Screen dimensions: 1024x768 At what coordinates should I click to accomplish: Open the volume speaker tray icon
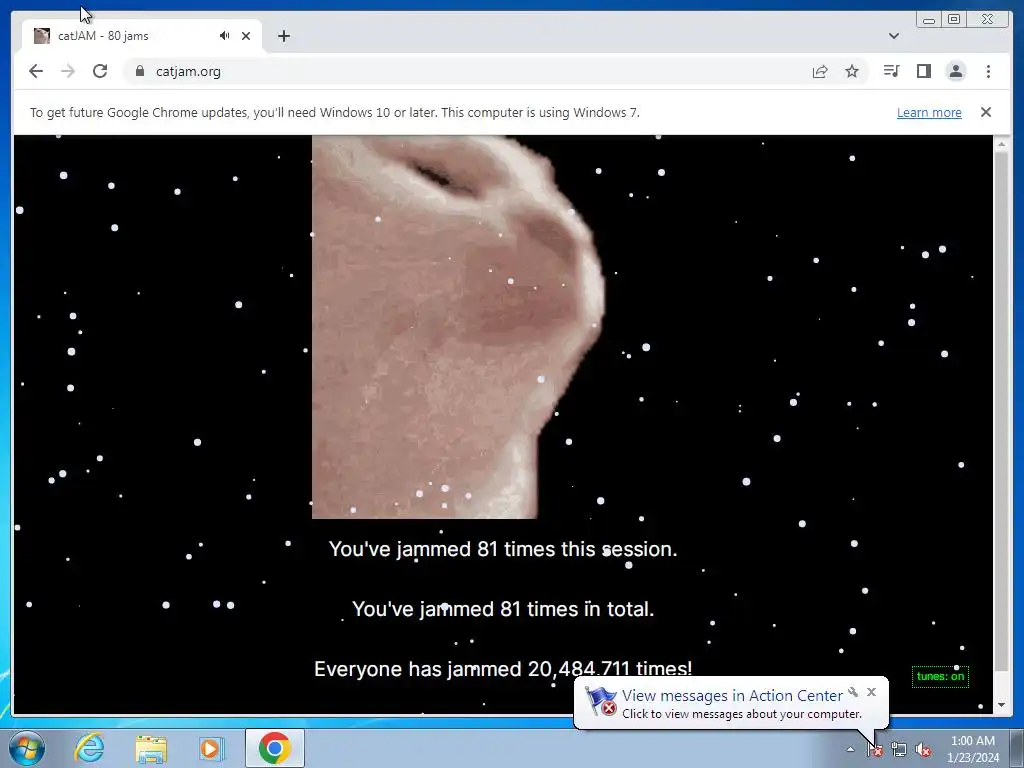[x=923, y=750]
